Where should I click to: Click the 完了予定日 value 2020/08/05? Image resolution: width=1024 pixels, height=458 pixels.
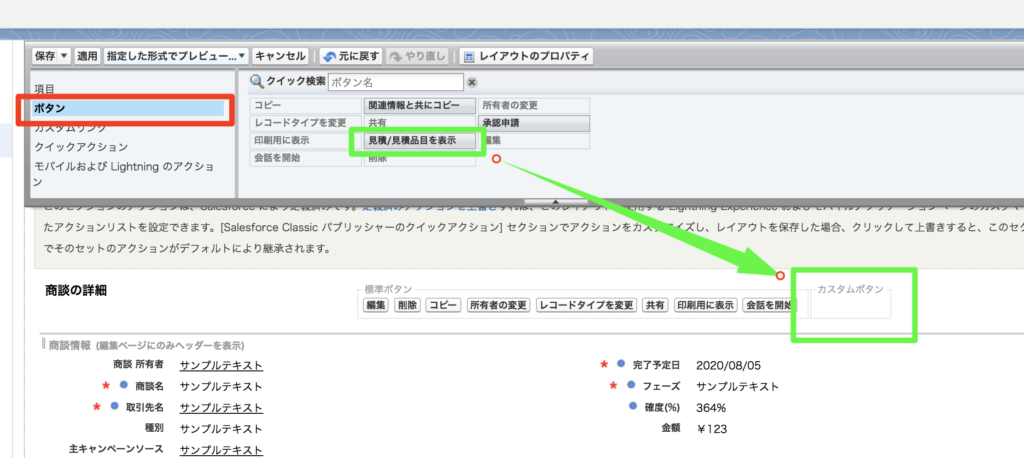click(728, 365)
